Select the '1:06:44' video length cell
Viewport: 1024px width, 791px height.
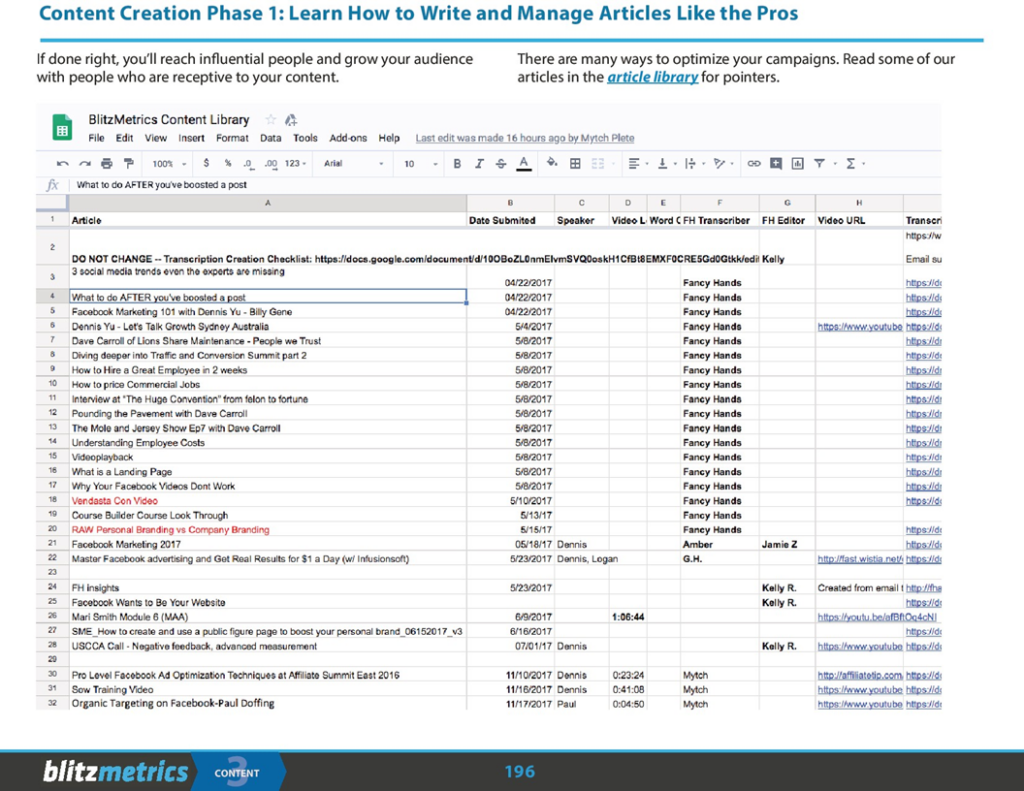pos(628,617)
